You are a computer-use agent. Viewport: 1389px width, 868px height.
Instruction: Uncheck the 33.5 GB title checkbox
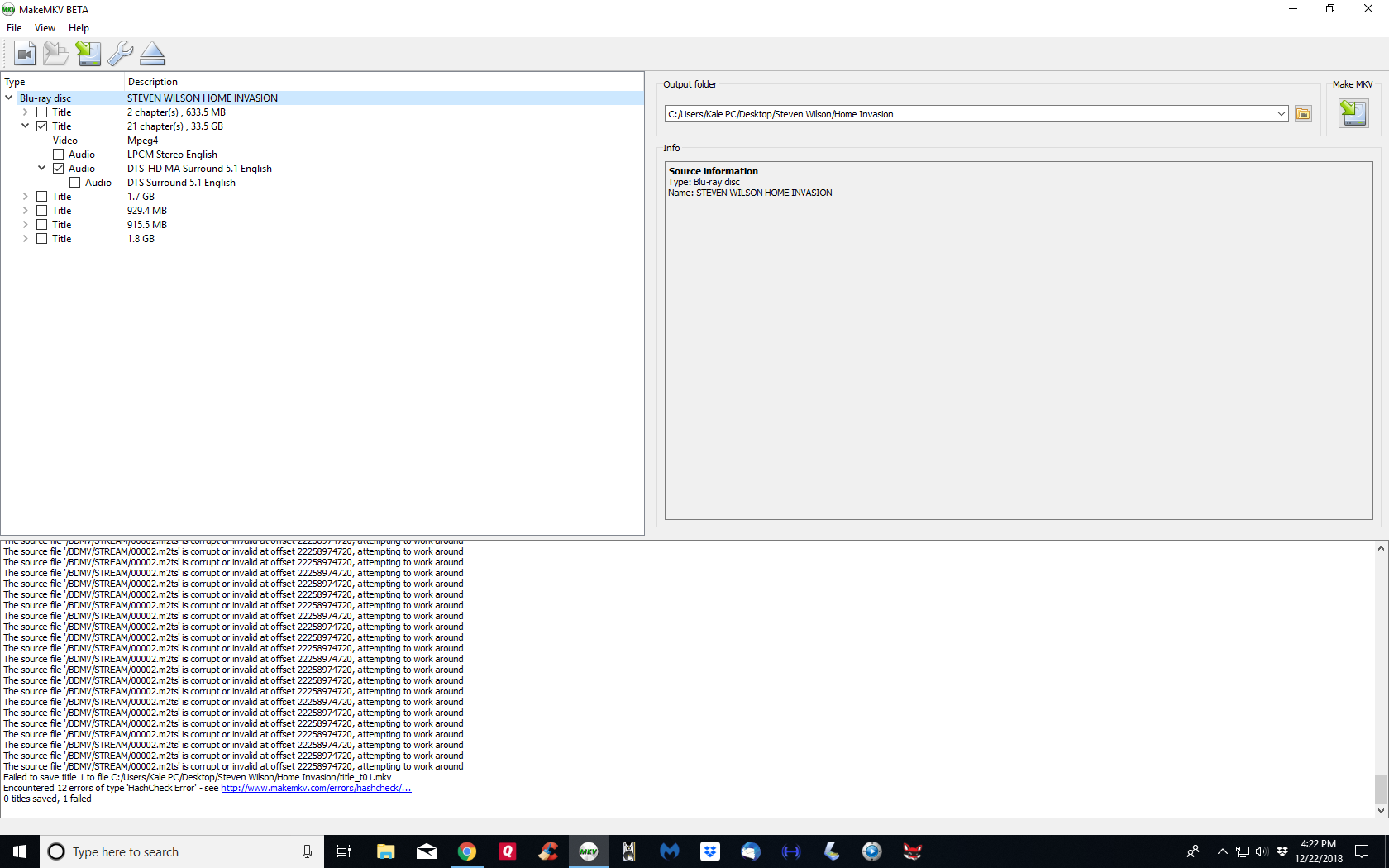(42, 126)
